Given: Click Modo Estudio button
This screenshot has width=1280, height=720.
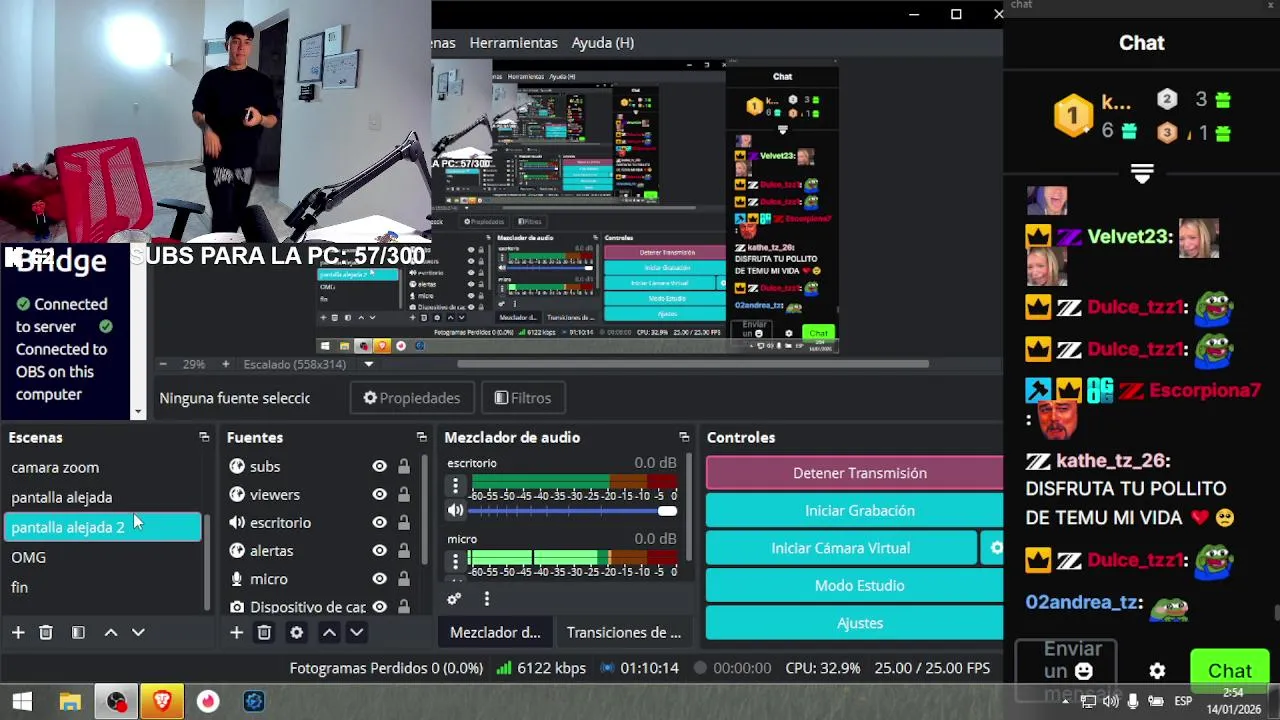Looking at the screenshot, I should 855,585.
